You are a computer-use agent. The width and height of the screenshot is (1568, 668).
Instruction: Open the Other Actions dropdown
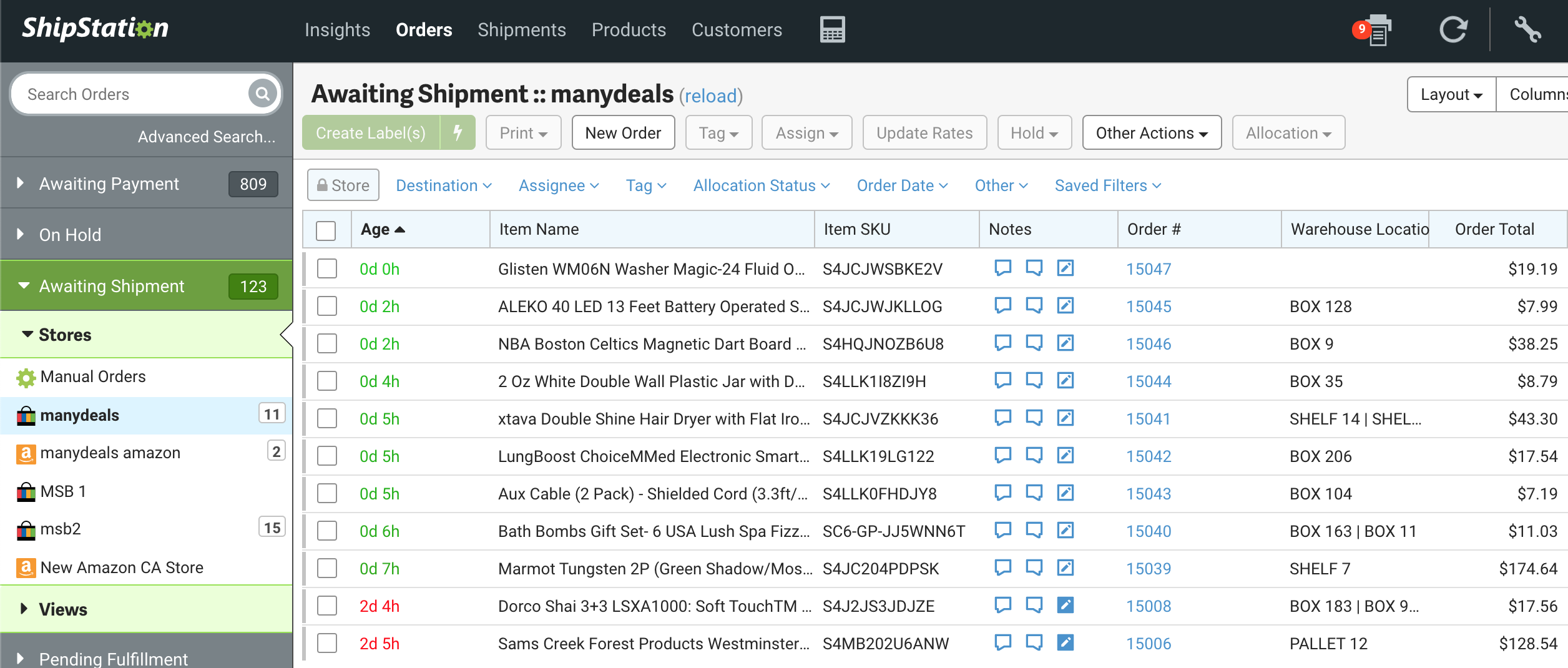tap(1151, 133)
